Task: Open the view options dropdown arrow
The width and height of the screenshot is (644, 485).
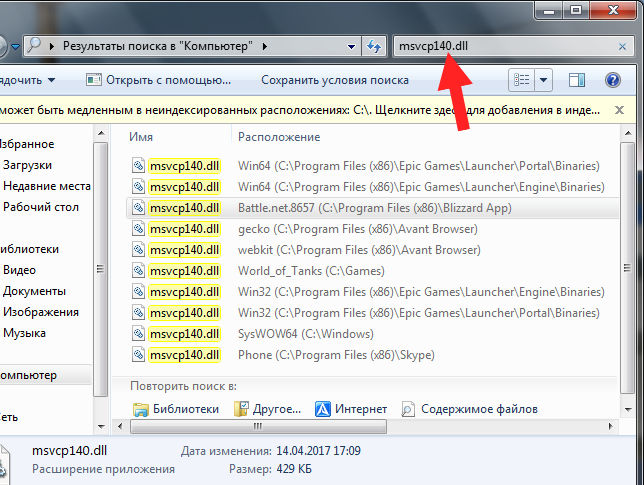Action: click(x=543, y=80)
